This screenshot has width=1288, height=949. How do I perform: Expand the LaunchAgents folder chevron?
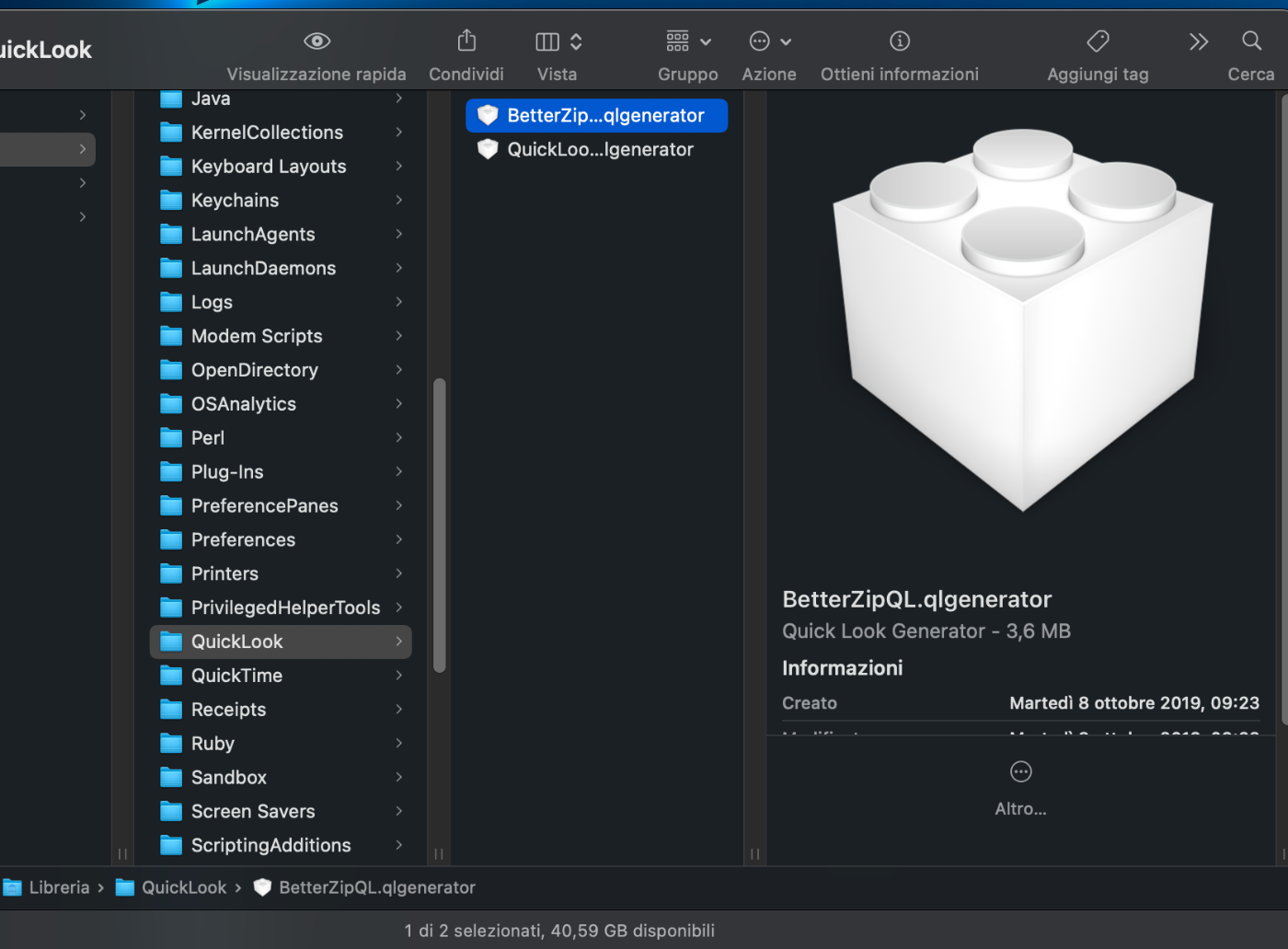pos(399,235)
